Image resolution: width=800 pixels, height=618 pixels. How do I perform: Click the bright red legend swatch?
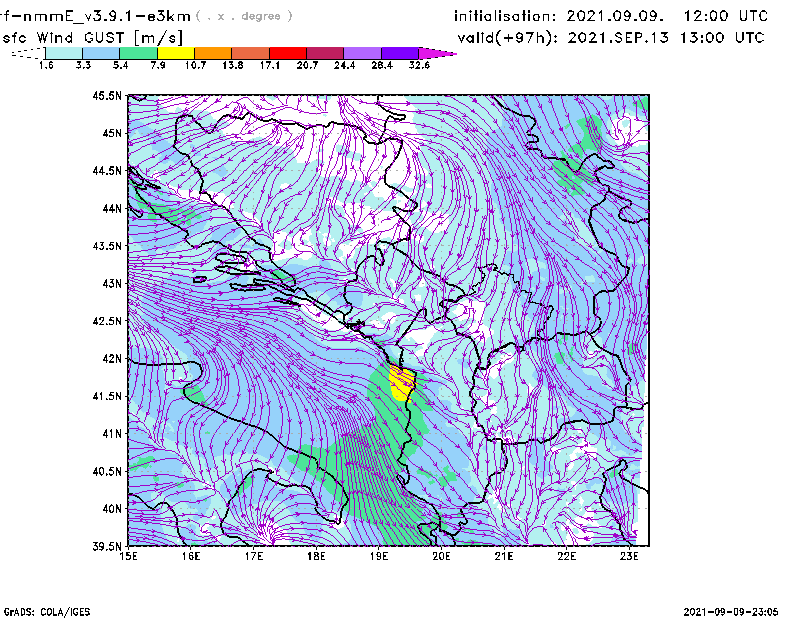click(288, 53)
